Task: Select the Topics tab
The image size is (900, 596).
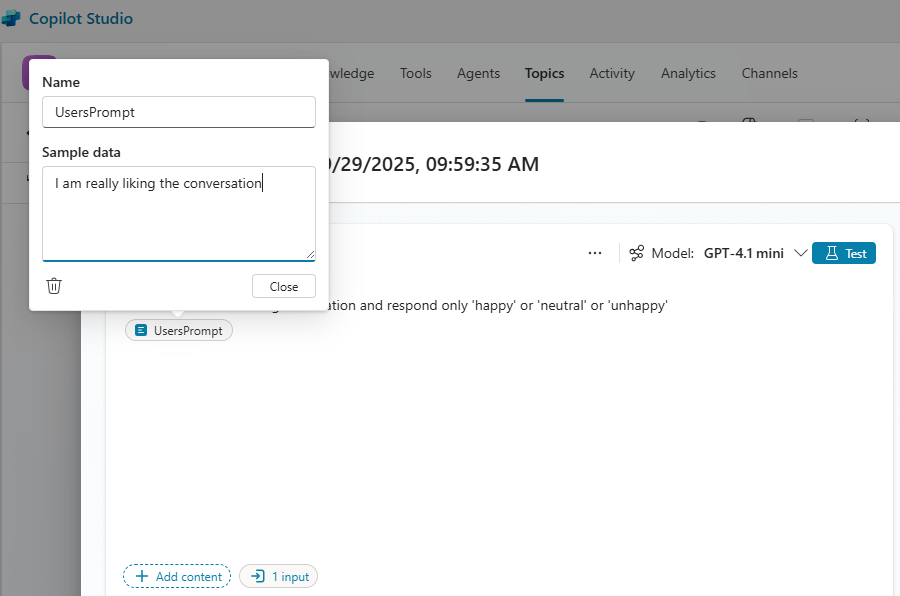Action: coord(544,73)
